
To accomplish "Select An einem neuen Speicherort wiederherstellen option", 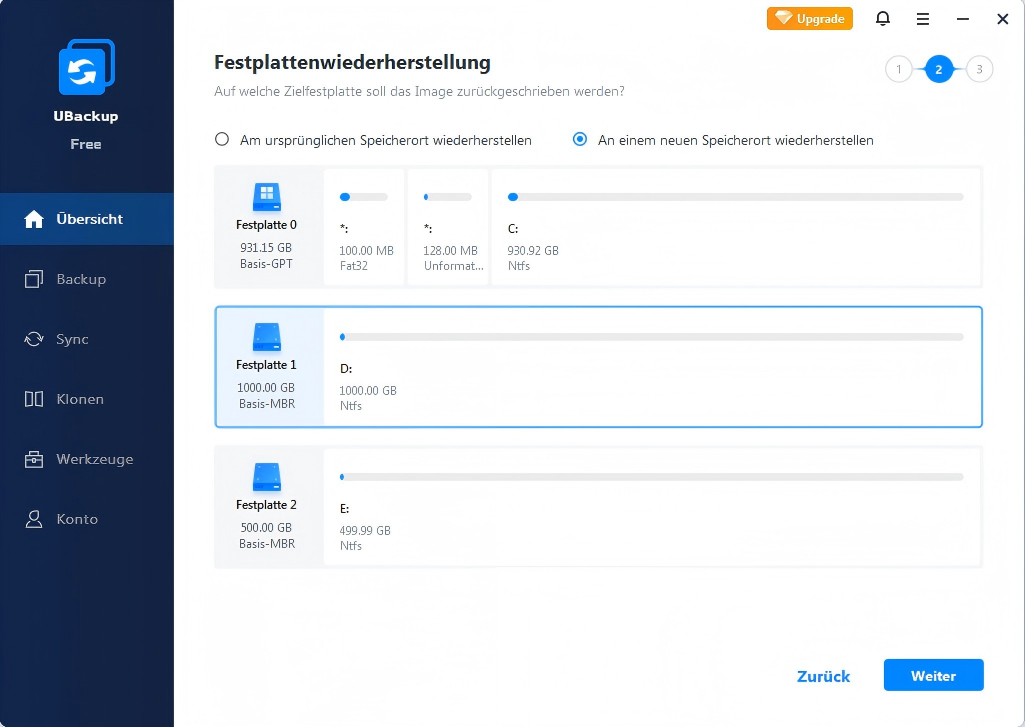I will [580, 140].
